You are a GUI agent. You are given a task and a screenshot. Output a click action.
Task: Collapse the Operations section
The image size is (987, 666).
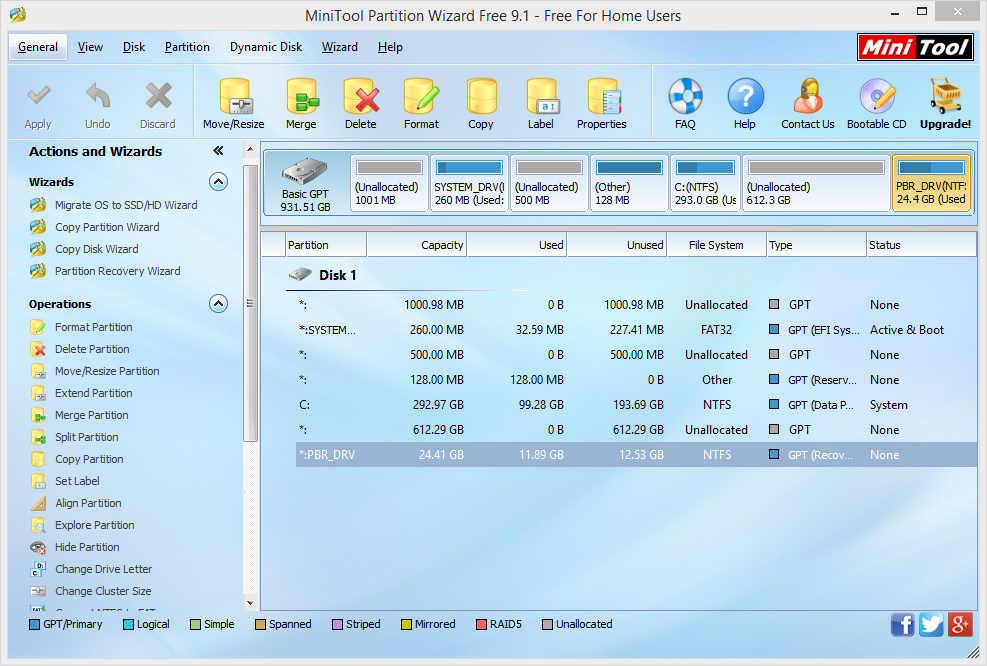tap(218, 304)
